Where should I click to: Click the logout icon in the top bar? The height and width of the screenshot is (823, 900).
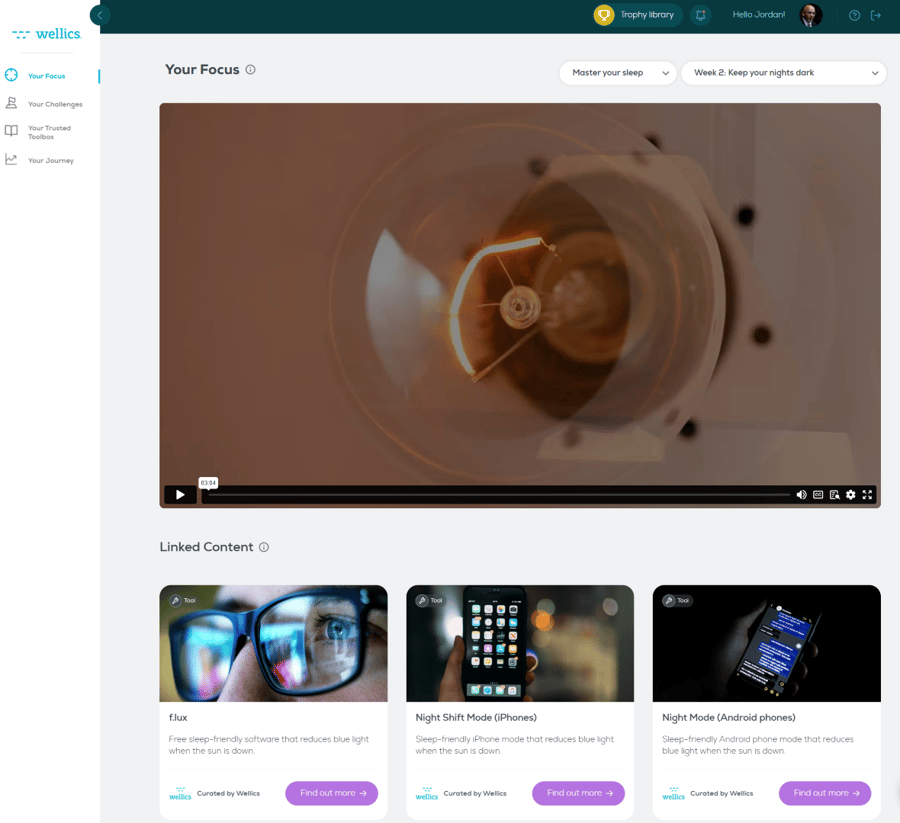coord(877,15)
